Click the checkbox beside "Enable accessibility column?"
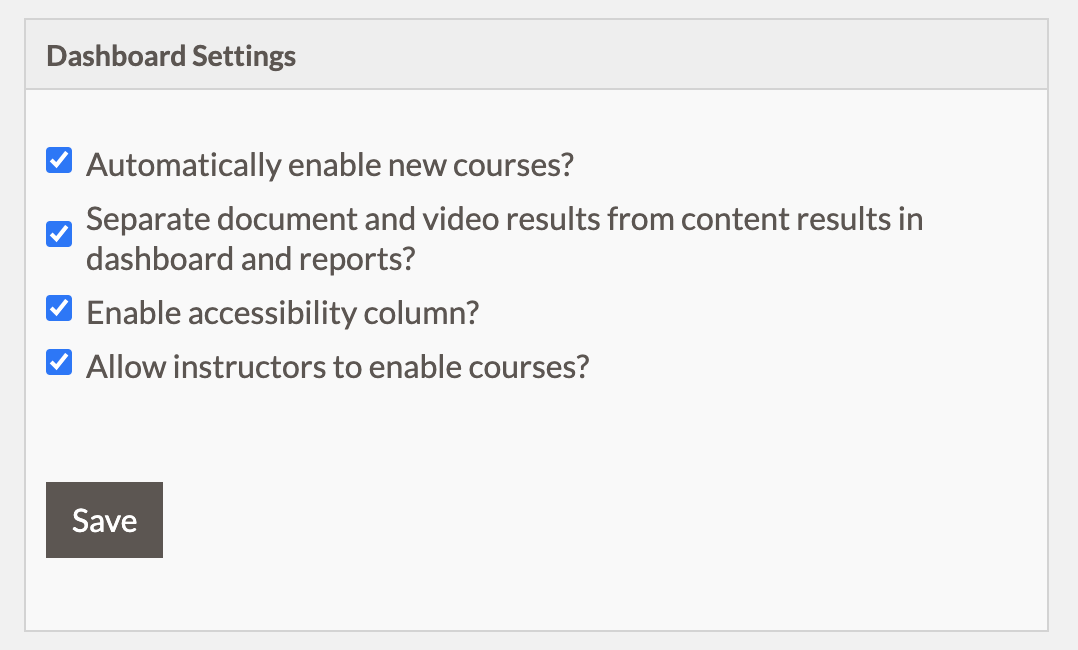1078x650 pixels. 58,308
